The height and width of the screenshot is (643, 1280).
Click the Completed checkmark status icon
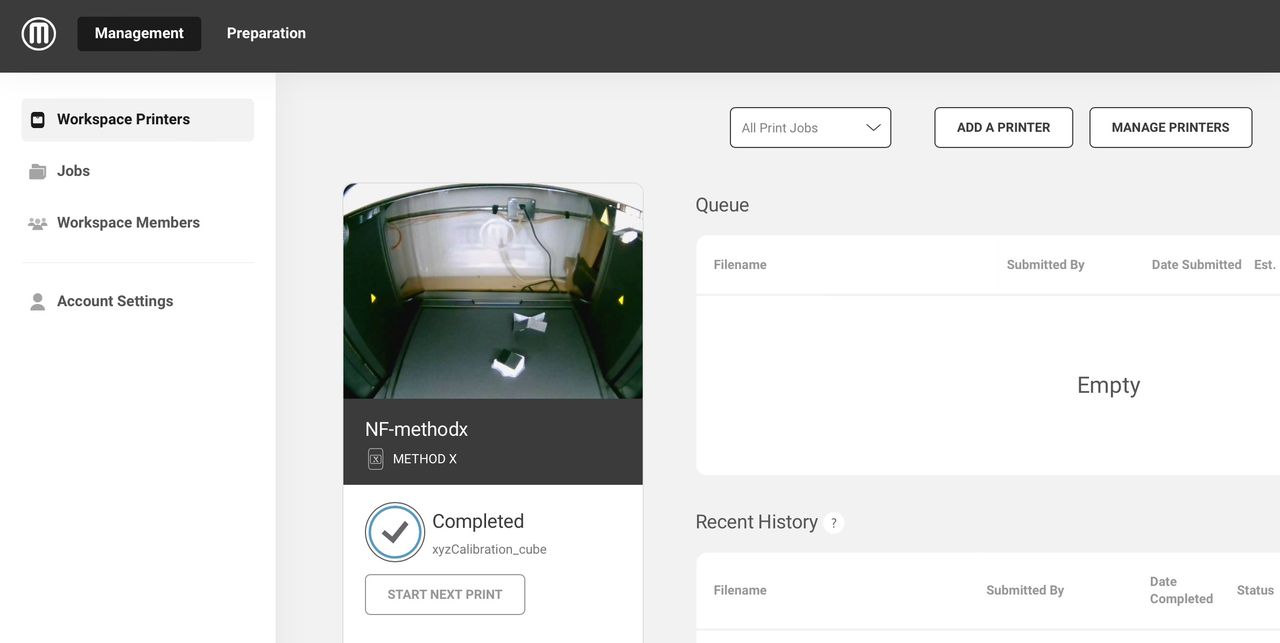click(395, 532)
